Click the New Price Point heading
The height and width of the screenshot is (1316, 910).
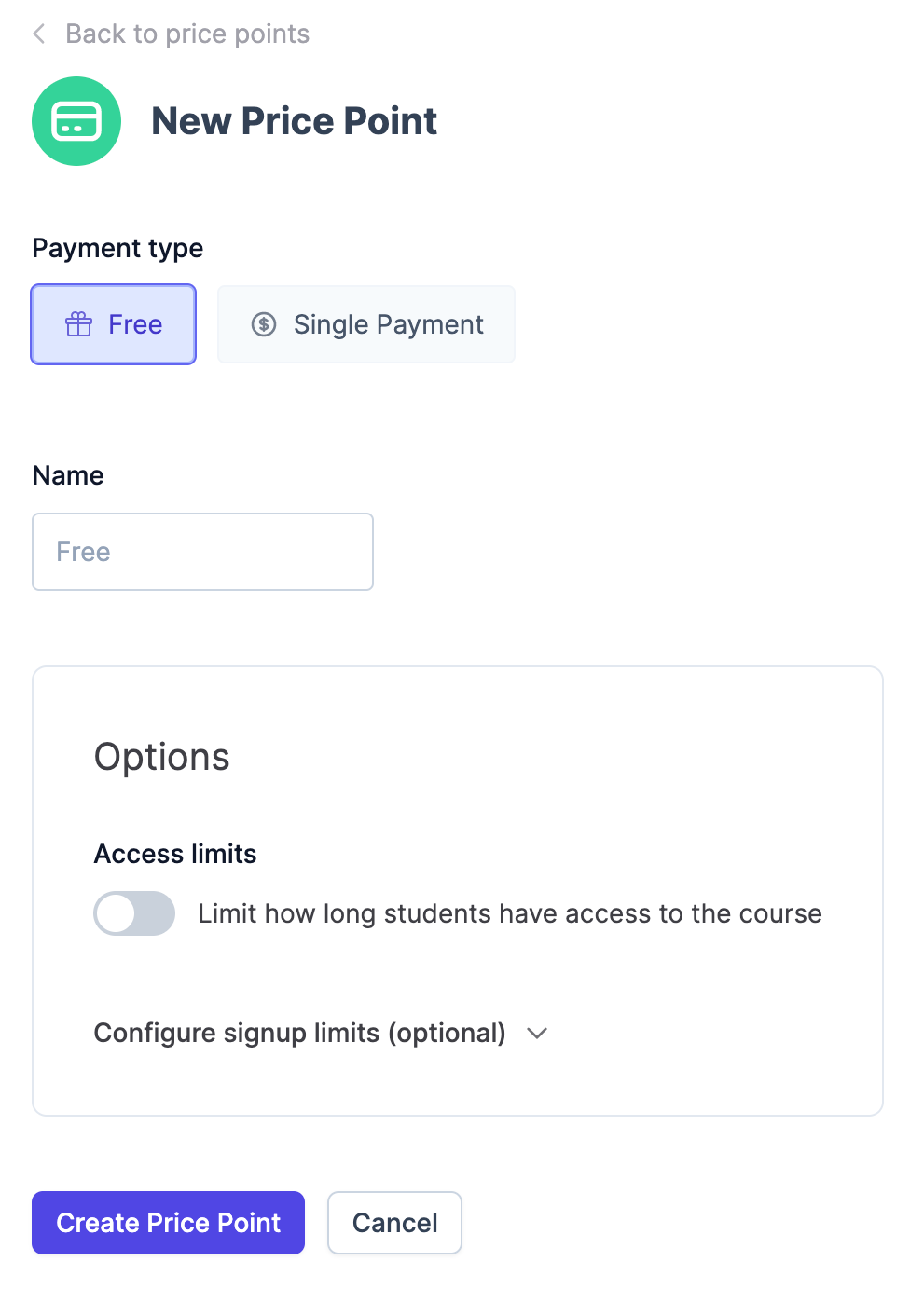click(294, 121)
